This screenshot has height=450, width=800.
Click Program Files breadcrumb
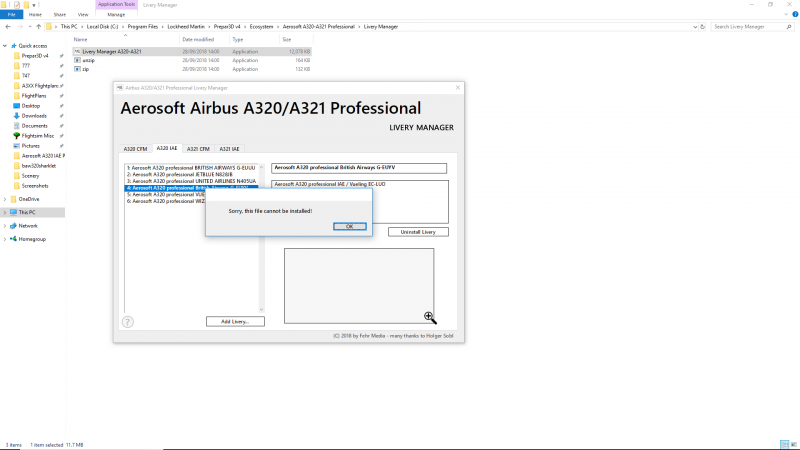pyautogui.click(x=142, y=27)
